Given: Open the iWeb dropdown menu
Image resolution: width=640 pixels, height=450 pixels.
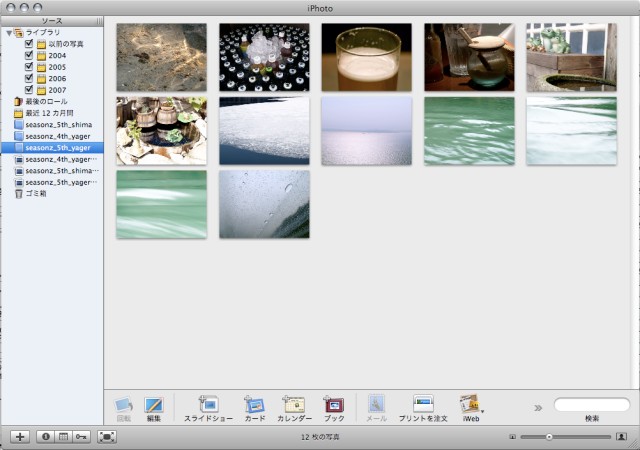Looking at the screenshot, I should coord(471,405).
